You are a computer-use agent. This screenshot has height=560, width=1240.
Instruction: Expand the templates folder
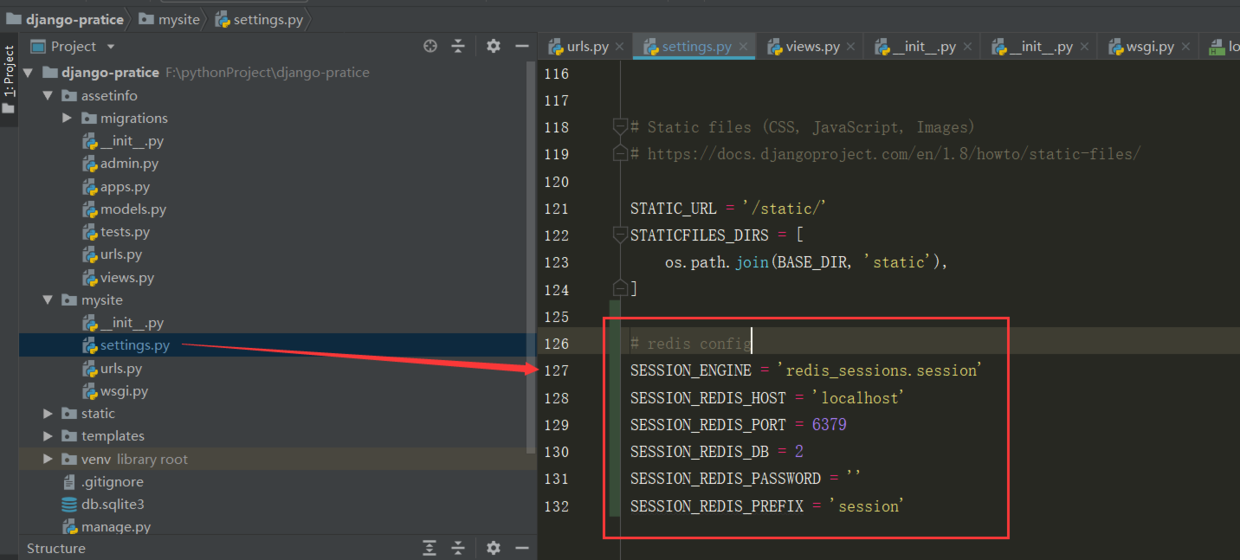[47, 436]
